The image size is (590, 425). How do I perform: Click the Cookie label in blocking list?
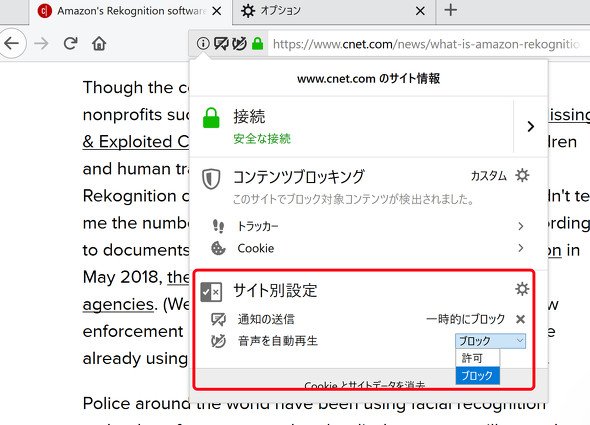(x=255, y=248)
